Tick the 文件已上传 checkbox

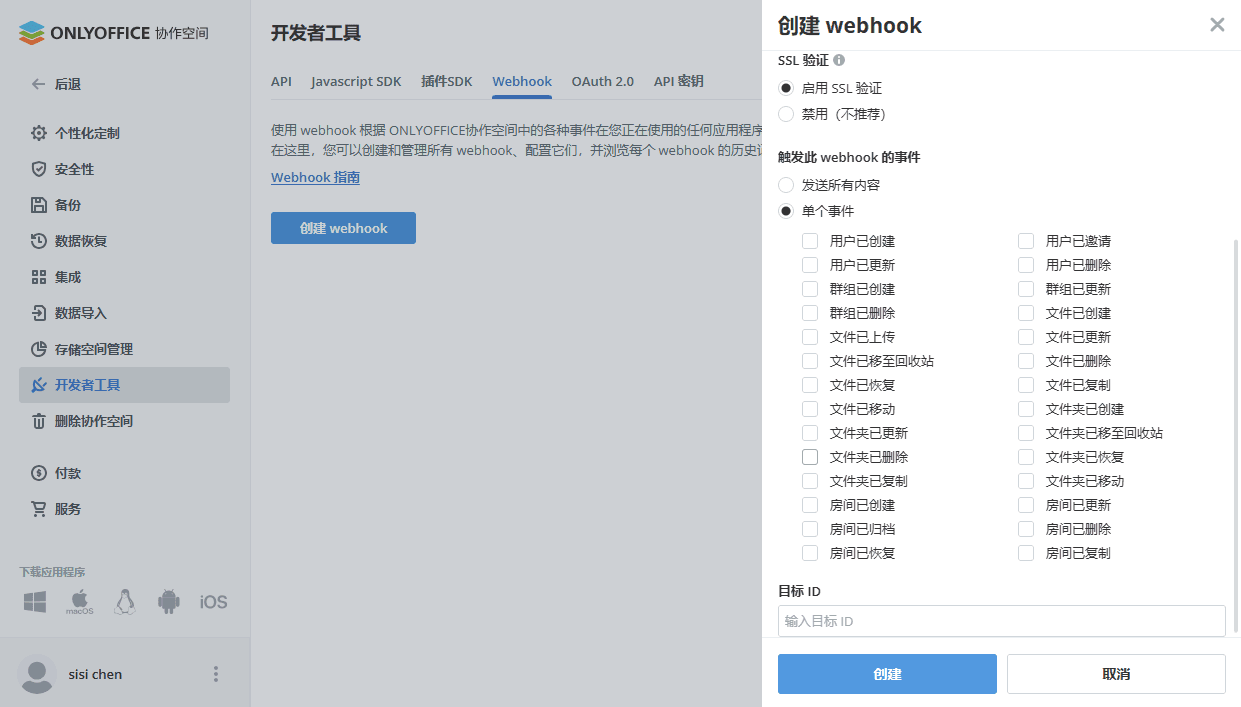(x=810, y=337)
